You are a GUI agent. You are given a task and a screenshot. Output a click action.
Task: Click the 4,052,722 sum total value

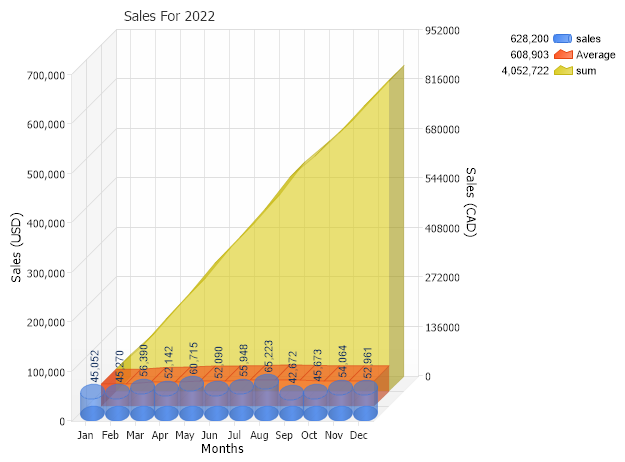(525, 71)
